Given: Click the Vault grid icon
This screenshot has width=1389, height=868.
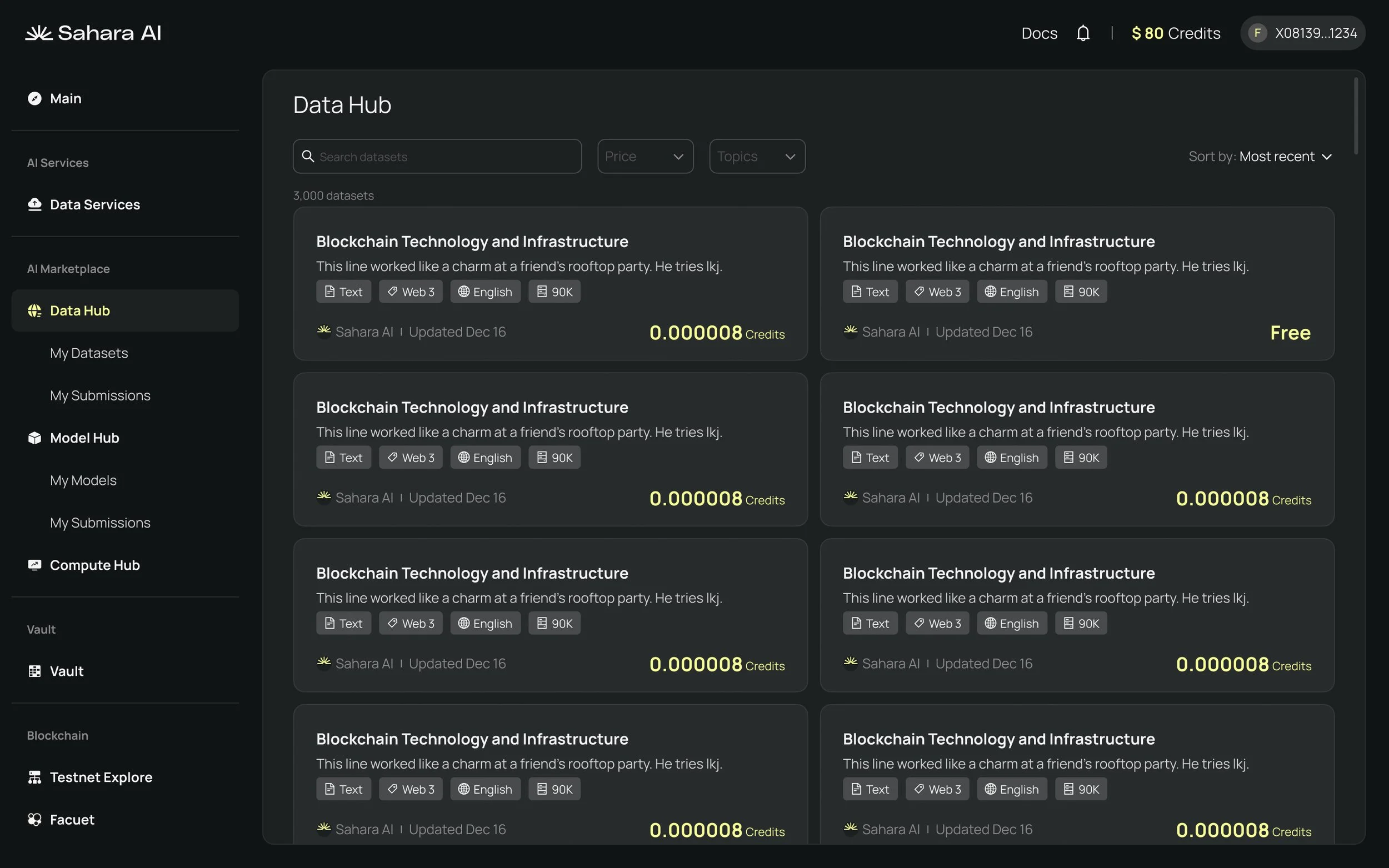Looking at the screenshot, I should 34,671.
